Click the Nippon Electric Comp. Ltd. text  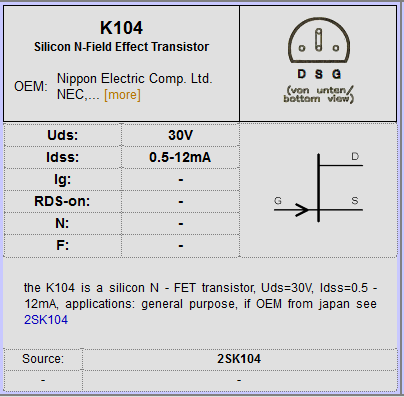click(x=135, y=79)
